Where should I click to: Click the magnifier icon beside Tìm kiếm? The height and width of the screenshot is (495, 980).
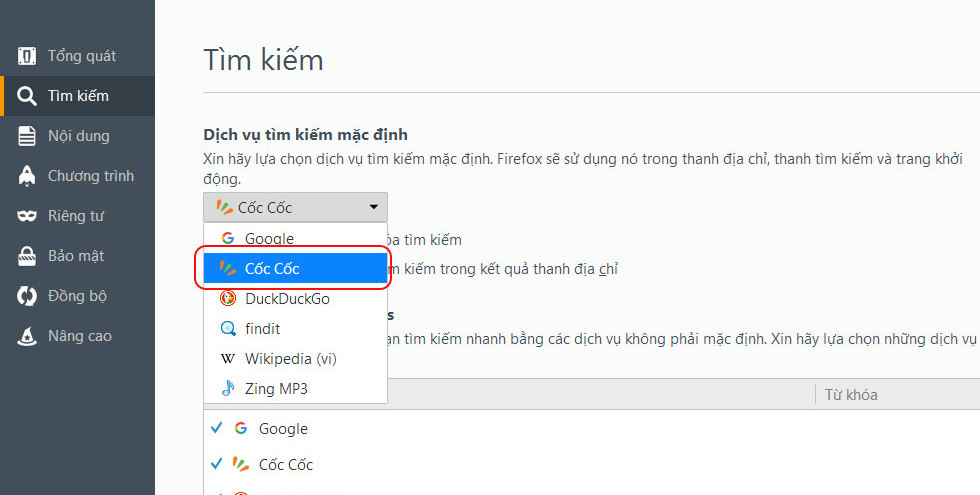27,96
